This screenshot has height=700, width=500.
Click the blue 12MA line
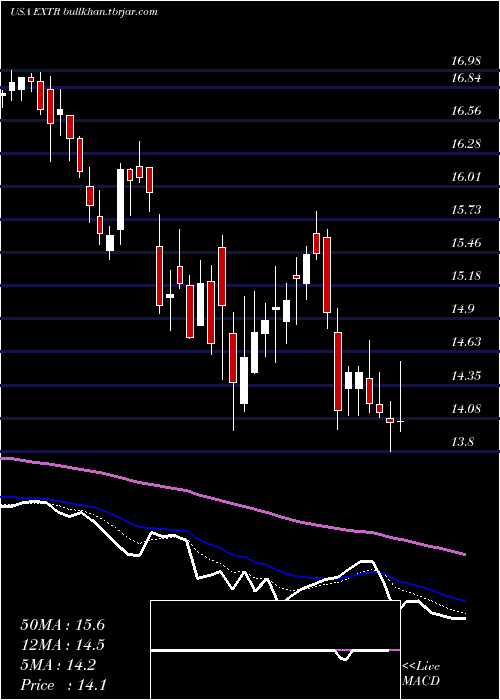pos(232,555)
